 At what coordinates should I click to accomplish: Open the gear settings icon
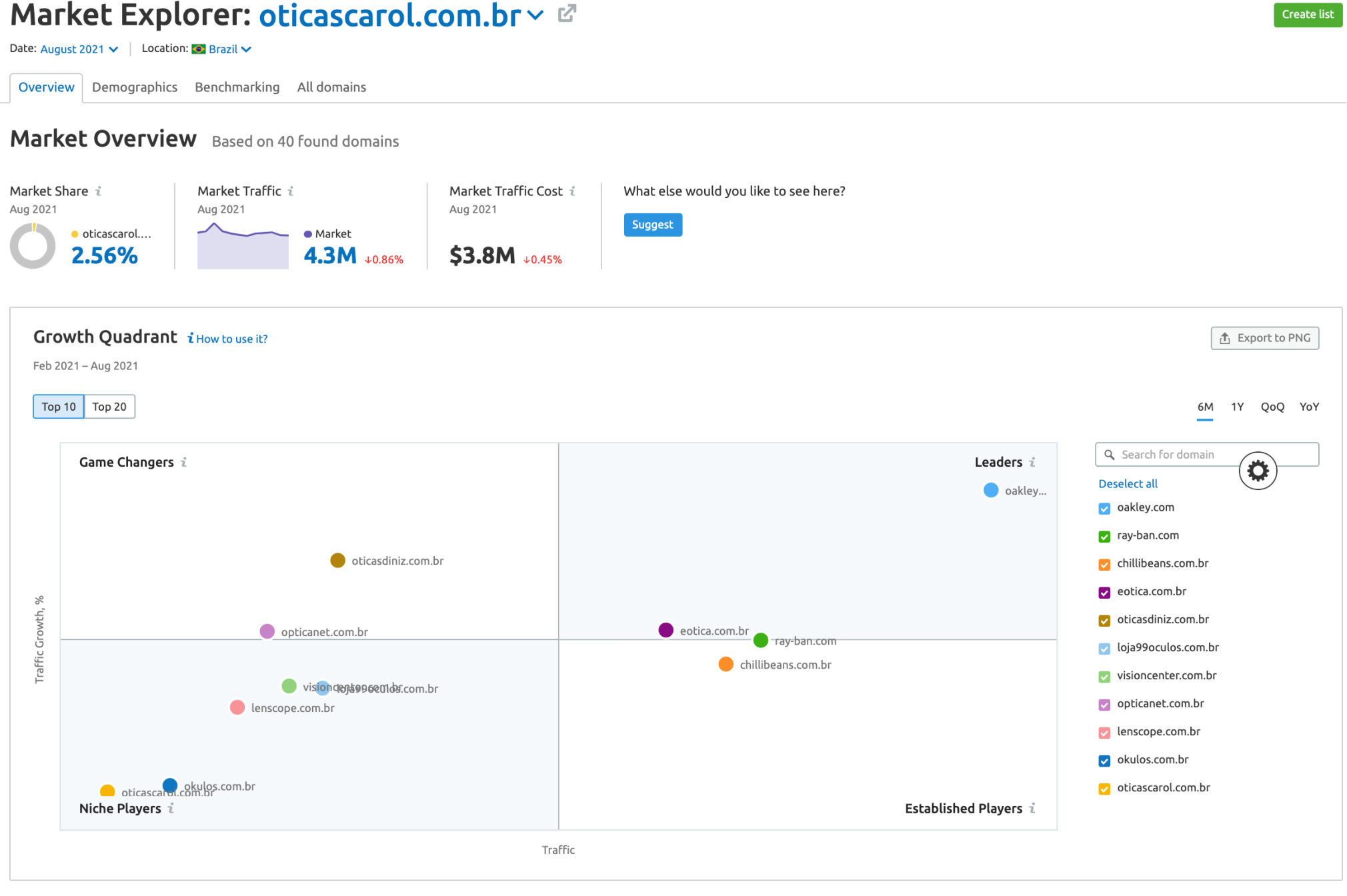(x=1258, y=471)
